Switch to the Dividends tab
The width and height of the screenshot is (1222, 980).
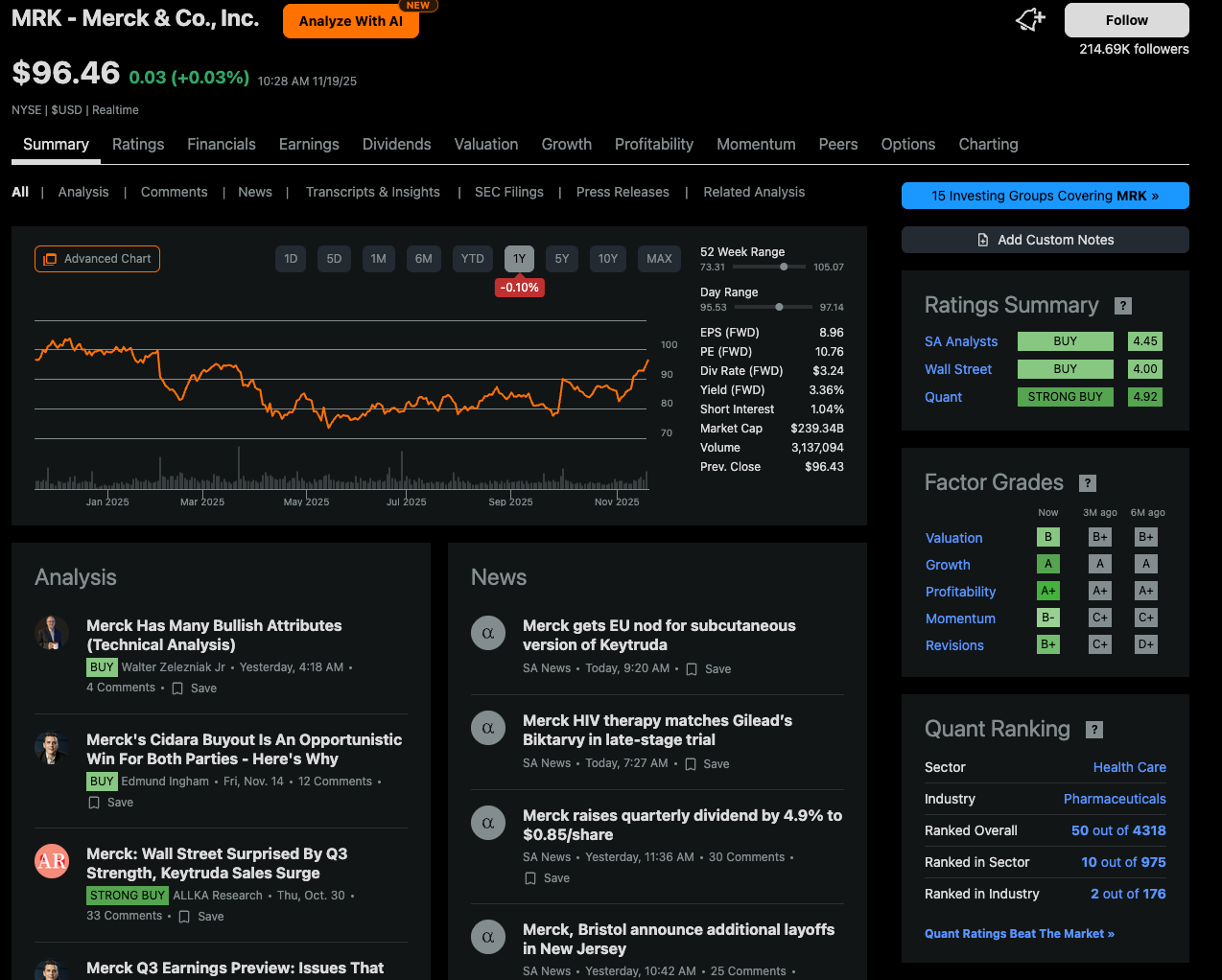pos(397,144)
